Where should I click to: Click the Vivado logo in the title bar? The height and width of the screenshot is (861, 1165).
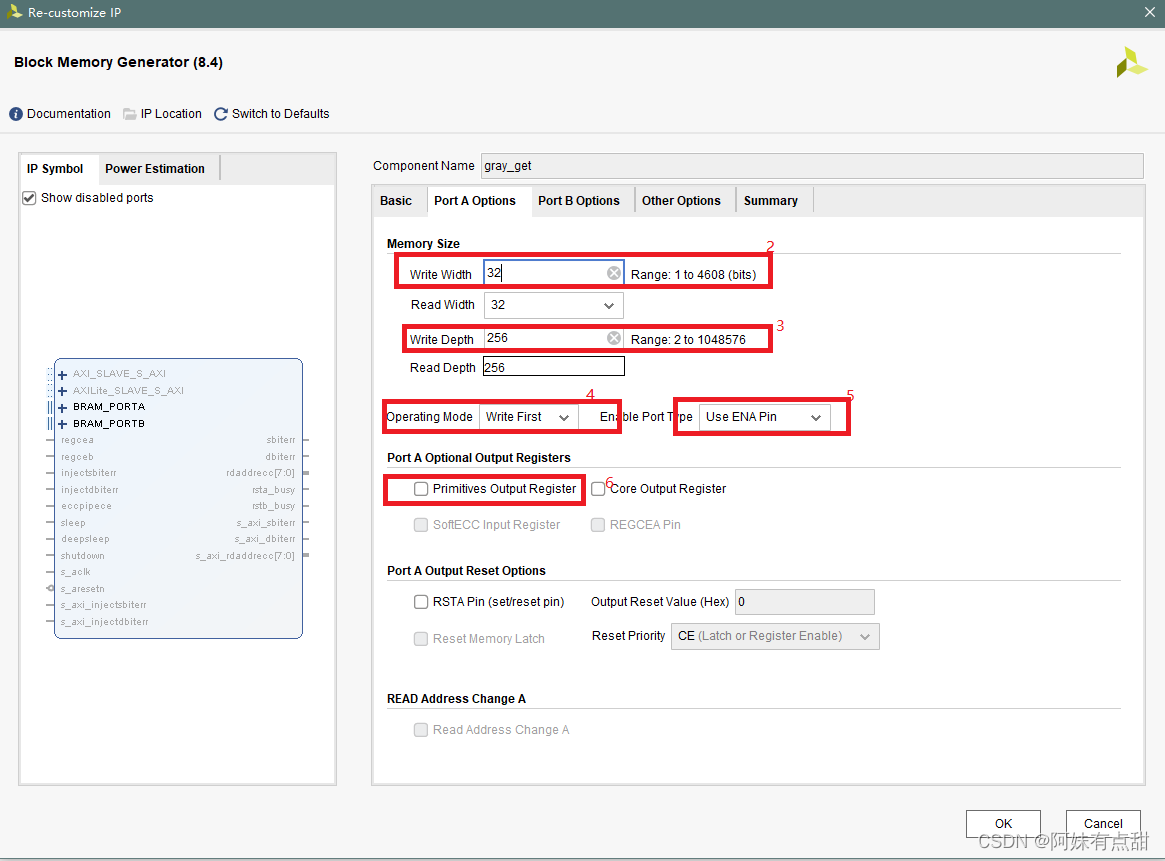pyautogui.click(x=14, y=12)
